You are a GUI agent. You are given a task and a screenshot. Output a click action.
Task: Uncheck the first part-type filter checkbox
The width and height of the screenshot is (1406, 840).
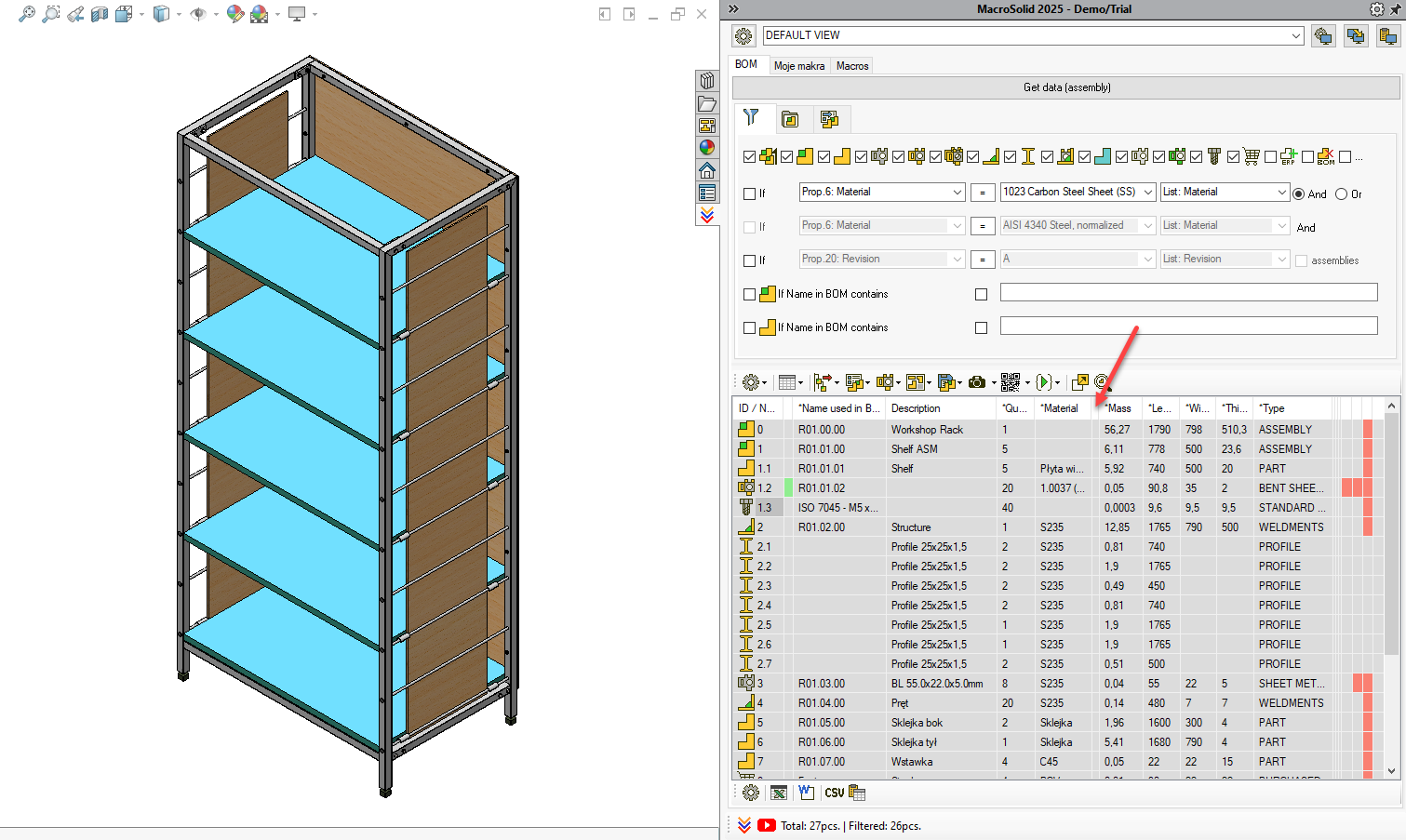coord(750,157)
